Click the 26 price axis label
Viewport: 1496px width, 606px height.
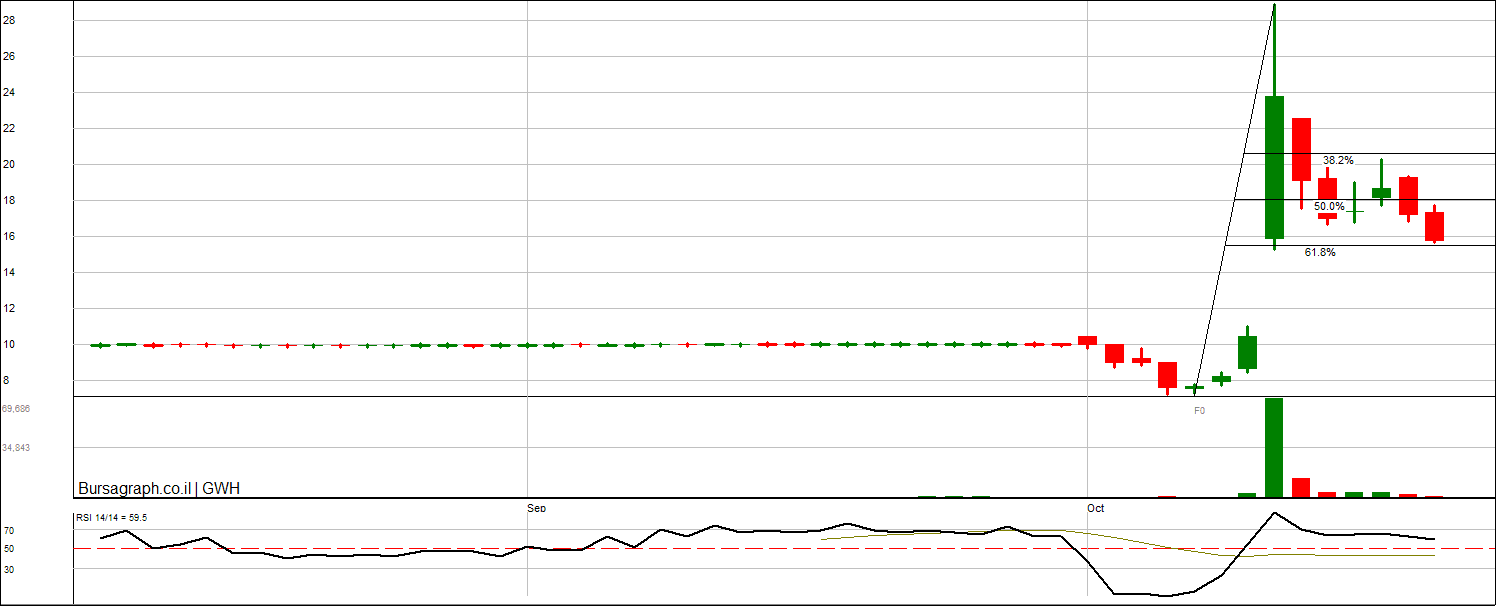[9, 56]
